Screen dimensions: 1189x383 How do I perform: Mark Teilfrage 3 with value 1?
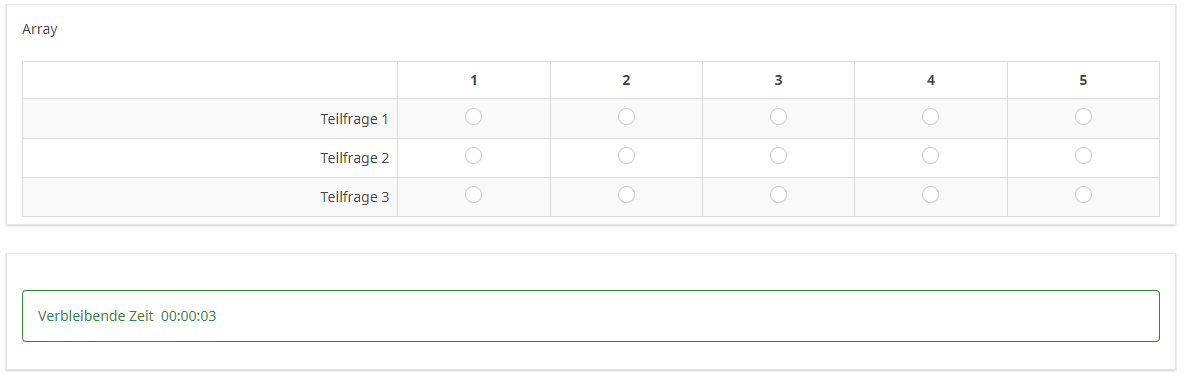473,195
